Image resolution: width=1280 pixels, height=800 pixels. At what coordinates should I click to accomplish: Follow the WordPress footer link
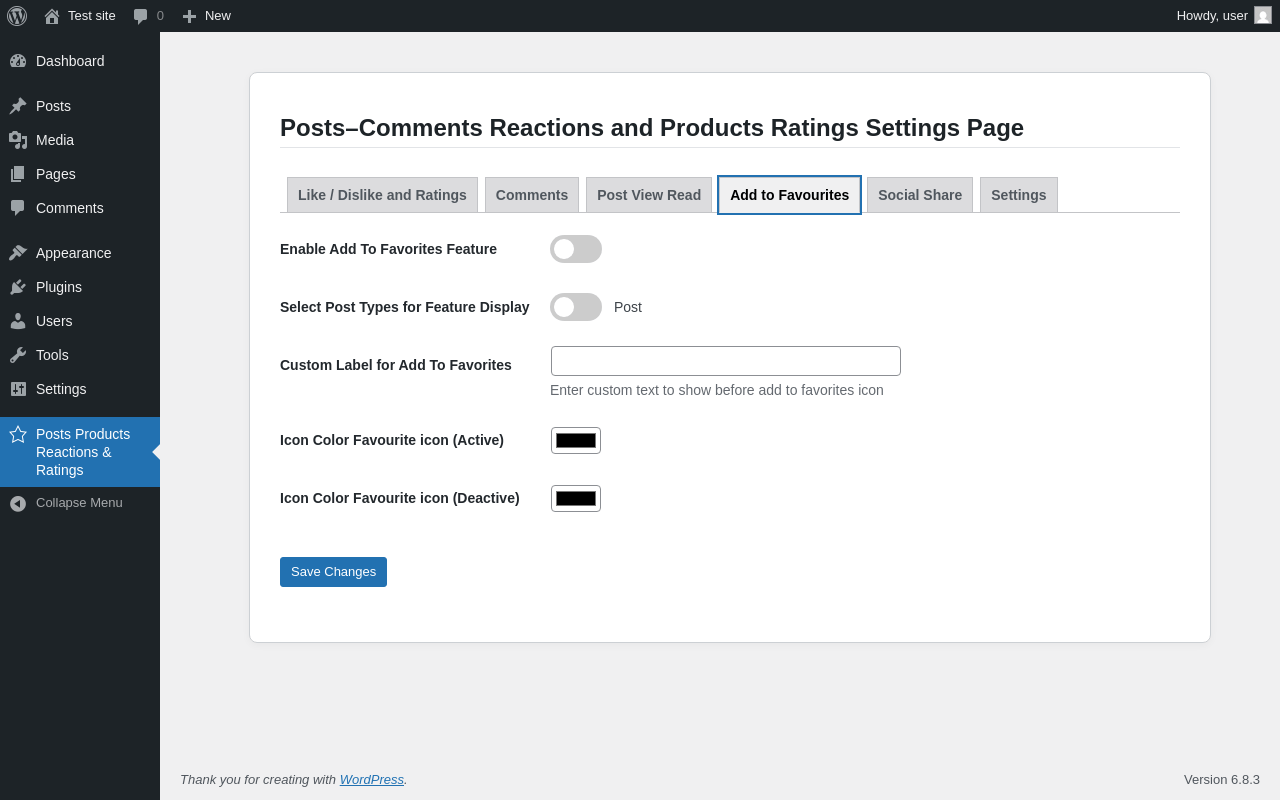tap(372, 779)
